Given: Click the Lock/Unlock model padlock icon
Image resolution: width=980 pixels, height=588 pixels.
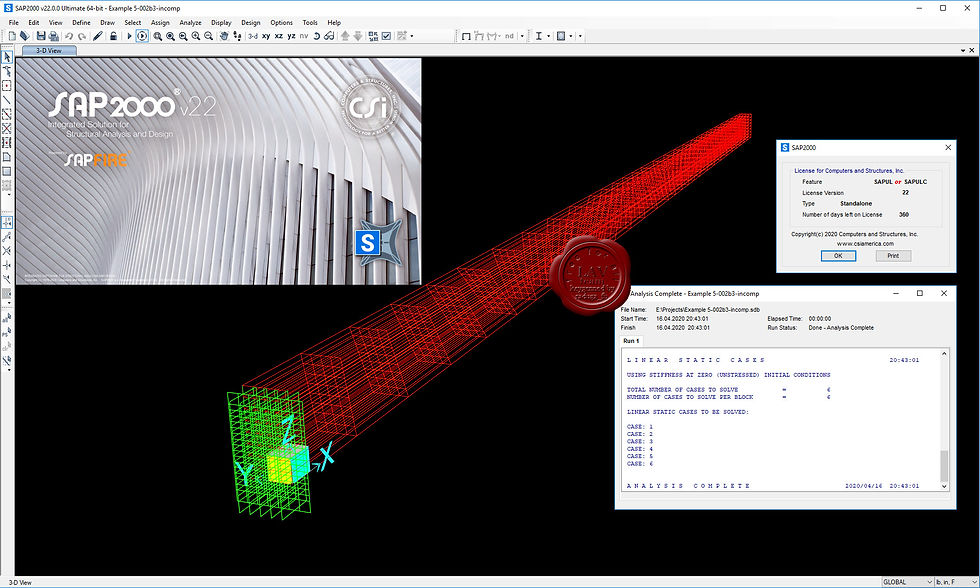Looking at the screenshot, I should (x=113, y=36).
